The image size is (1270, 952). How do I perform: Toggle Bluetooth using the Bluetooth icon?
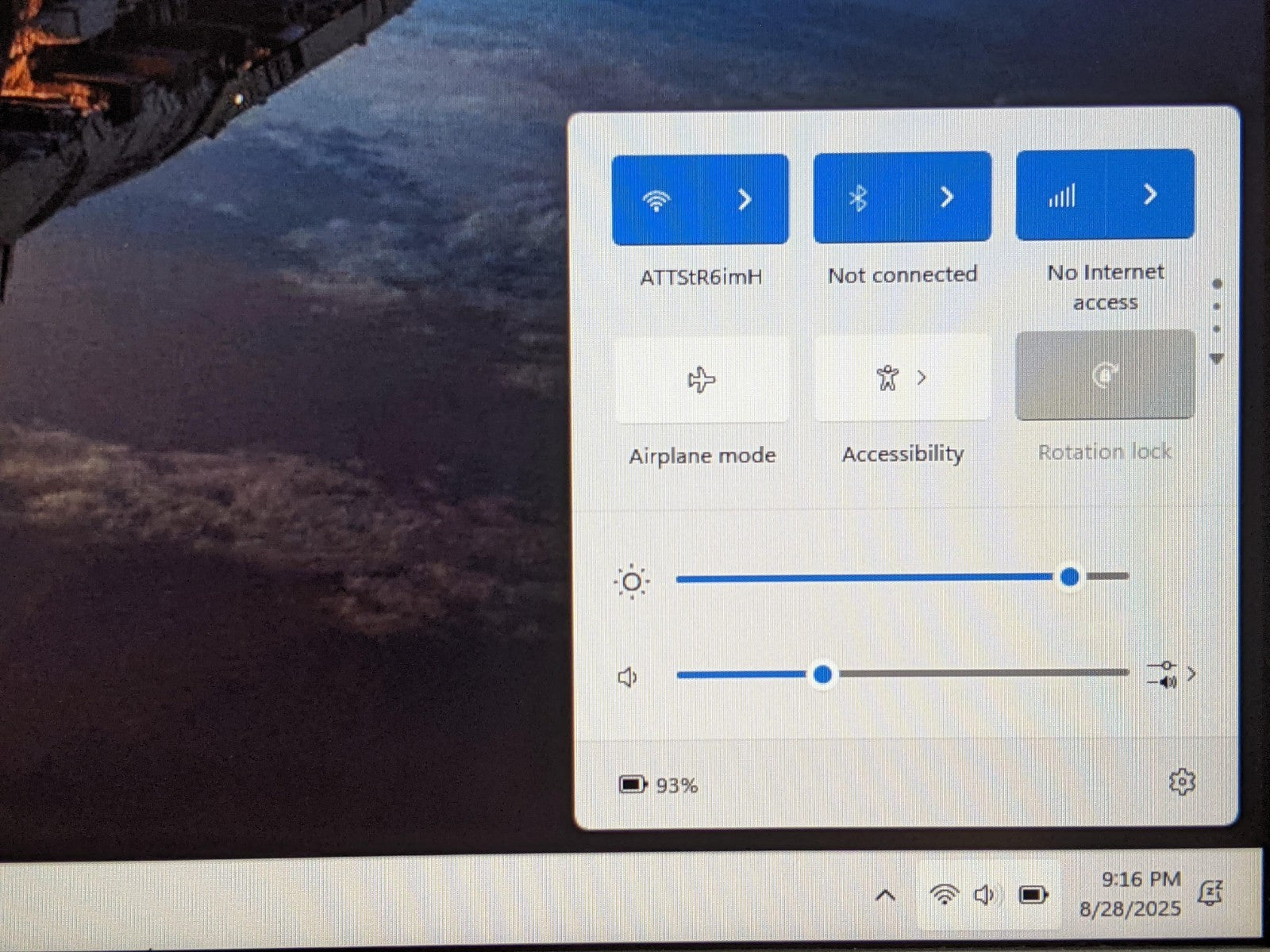tap(858, 198)
